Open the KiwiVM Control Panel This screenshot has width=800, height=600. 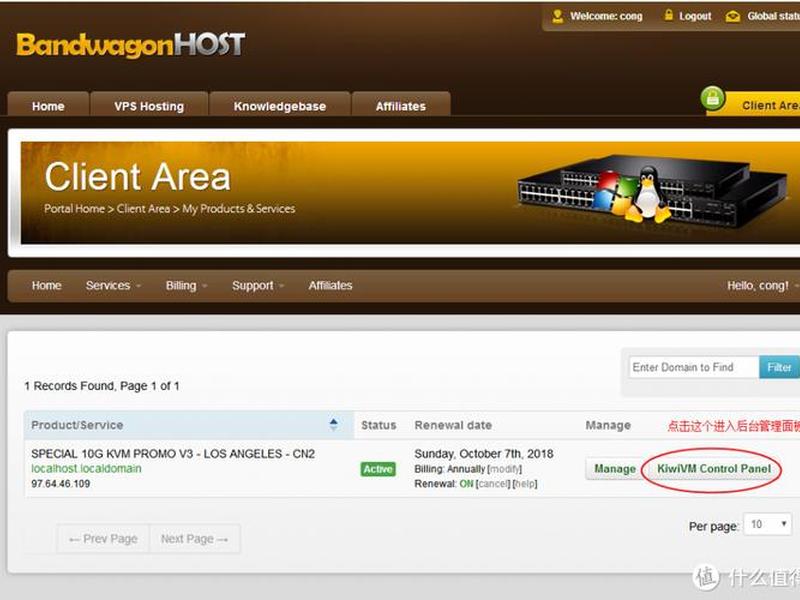[x=714, y=469]
